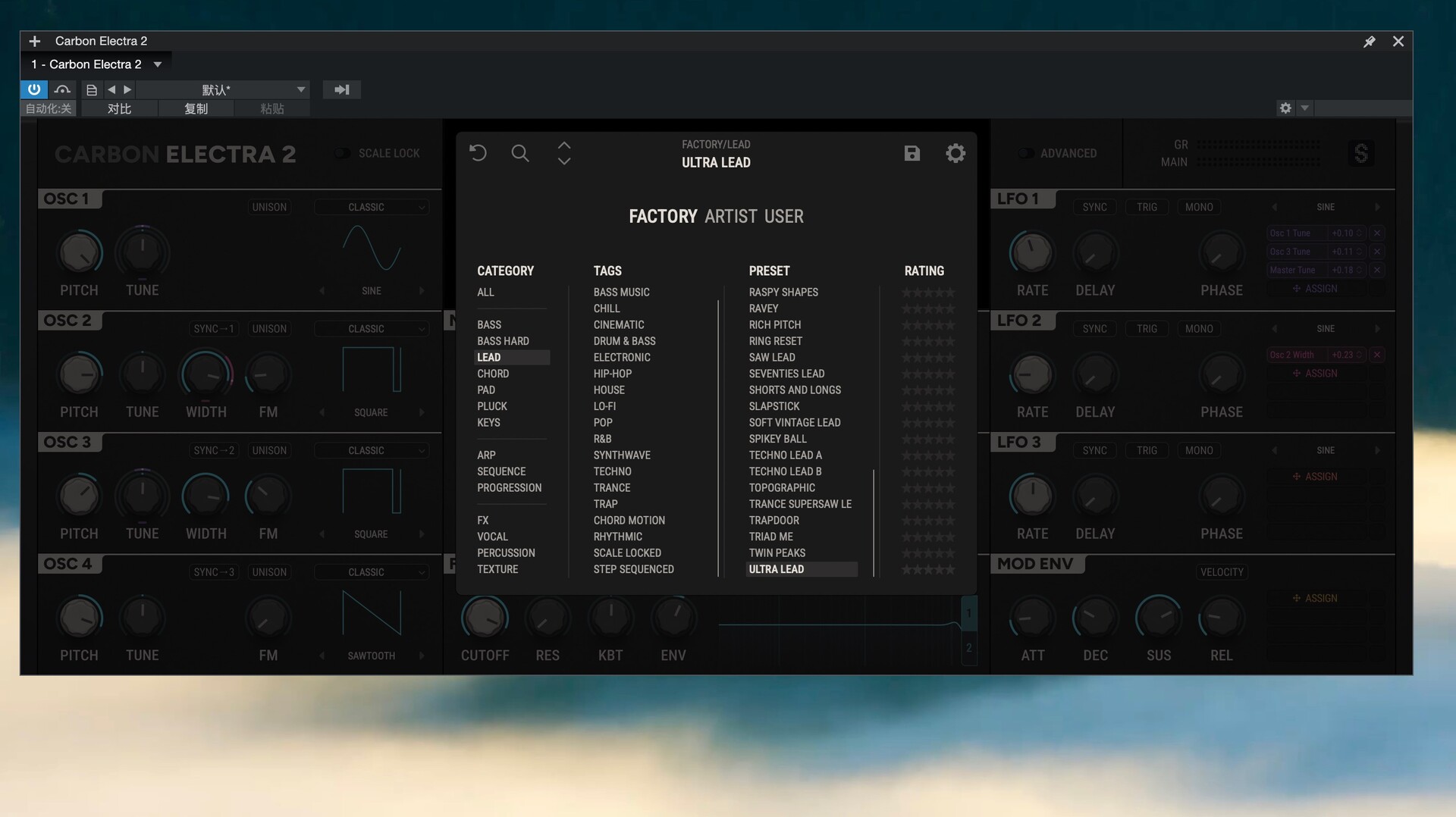Viewport: 1456px width, 817px height.
Task: Click the 自动化:关 automation button
Action: click(x=49, y=108)
